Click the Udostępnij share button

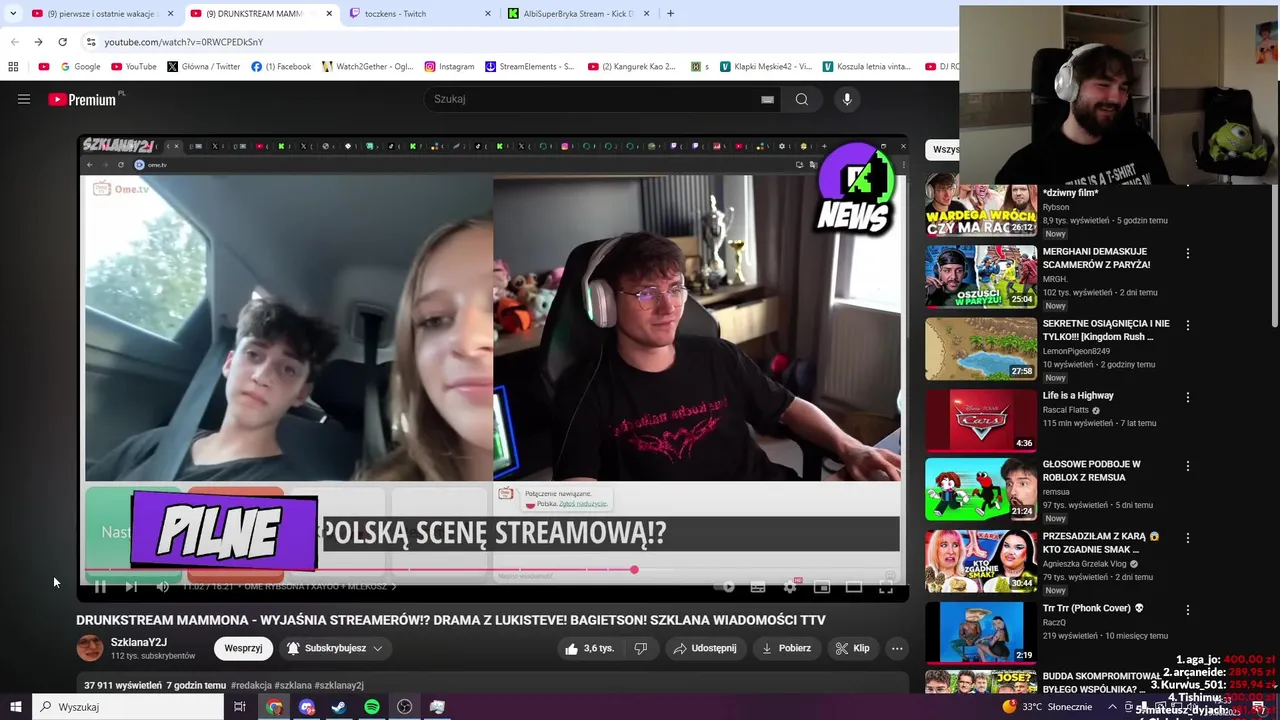[x=705, y=648]
